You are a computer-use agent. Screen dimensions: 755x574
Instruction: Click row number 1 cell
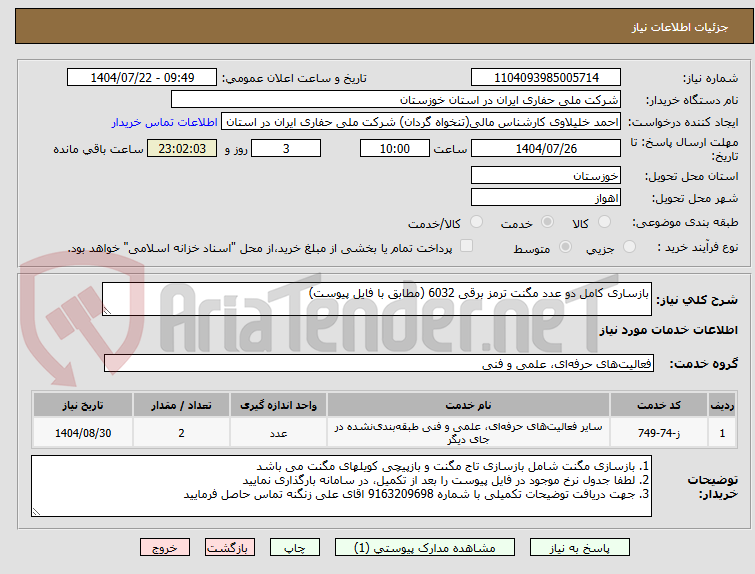tap(722, 433)
